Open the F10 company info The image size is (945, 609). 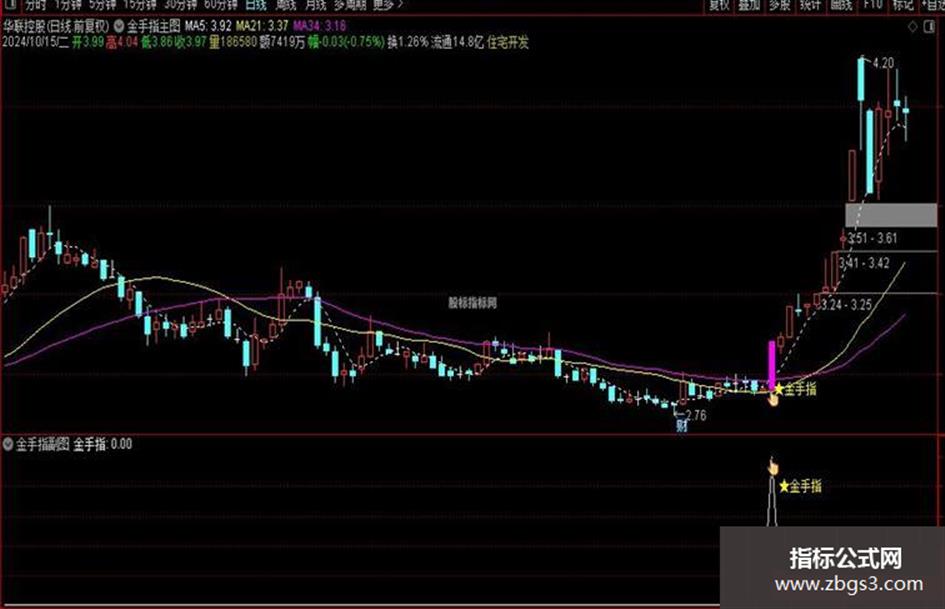pos(873,5)
